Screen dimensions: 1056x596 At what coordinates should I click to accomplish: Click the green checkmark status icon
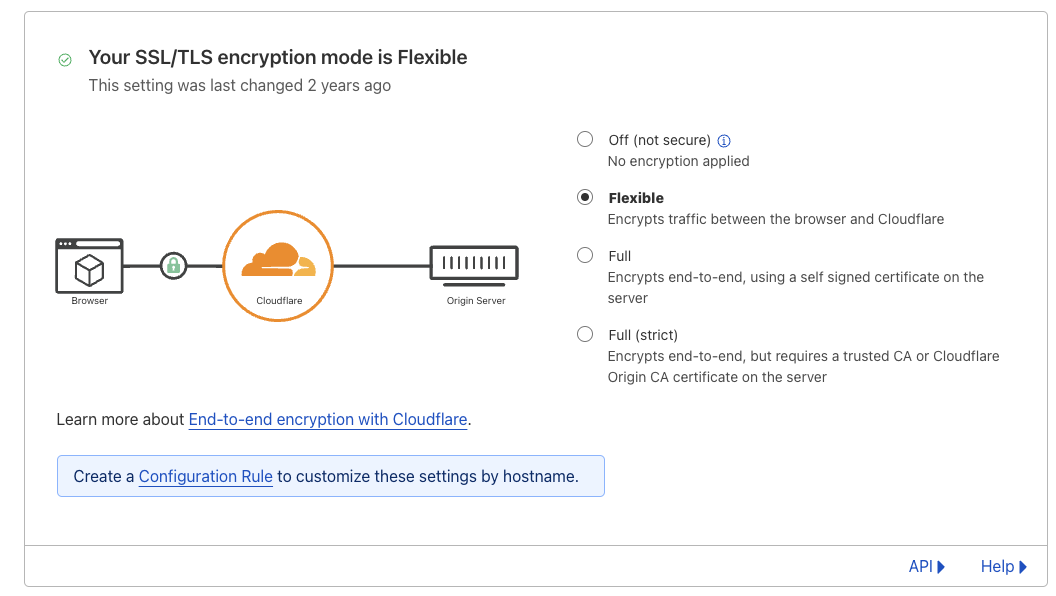pos(65,60)
